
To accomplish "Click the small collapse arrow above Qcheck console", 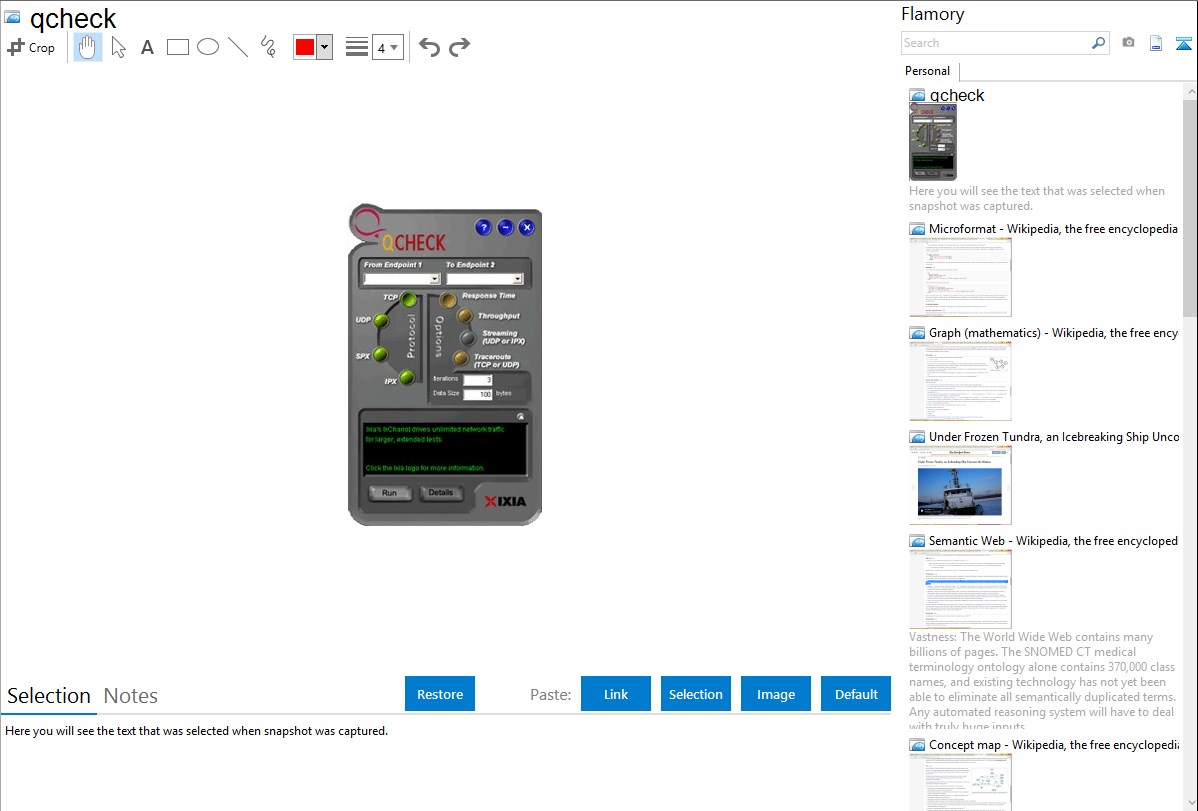I will pyautogui.click(x=520, y=417).
